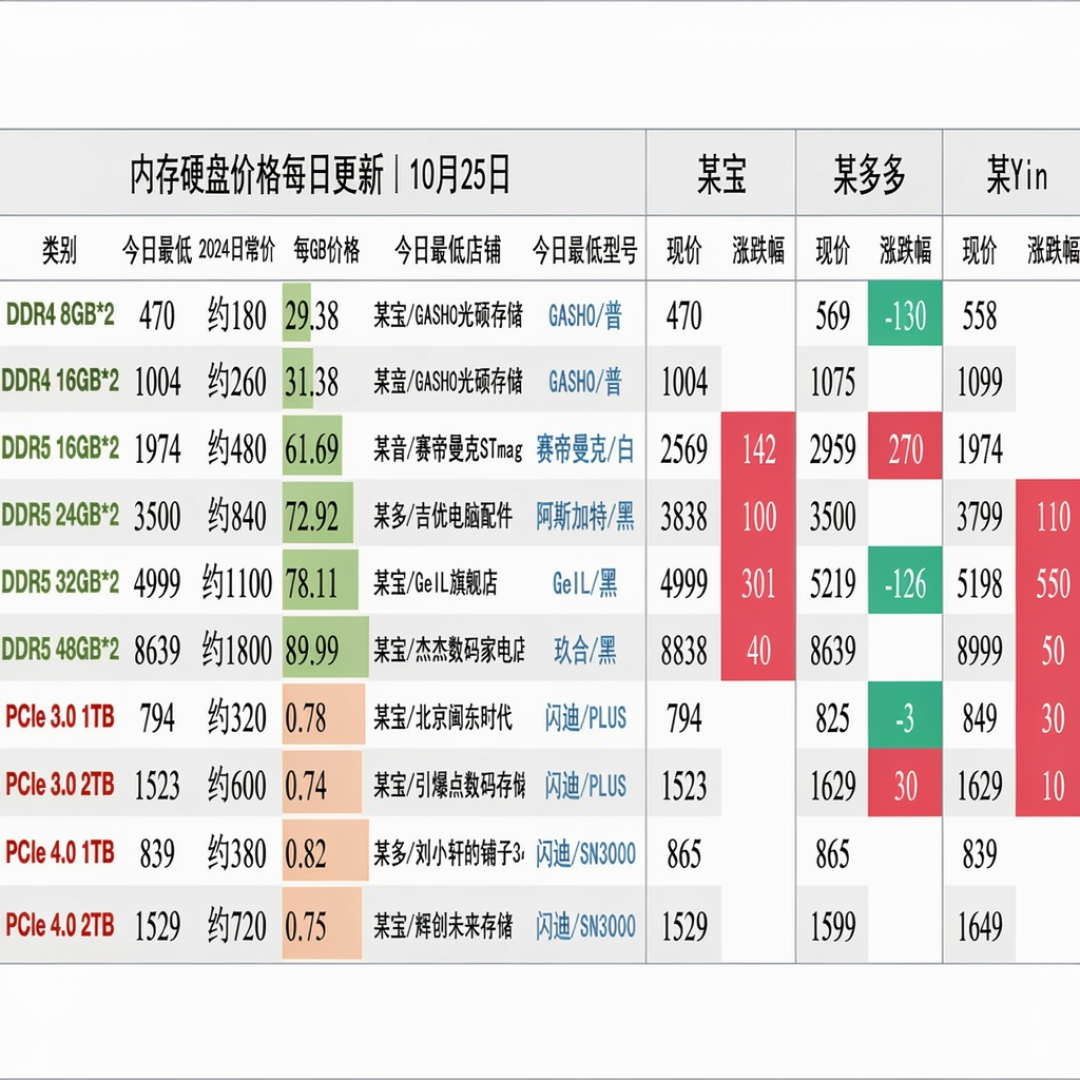
Task: Select the 'DDR5 16GB*2' row label
Action: coord(61,448)
